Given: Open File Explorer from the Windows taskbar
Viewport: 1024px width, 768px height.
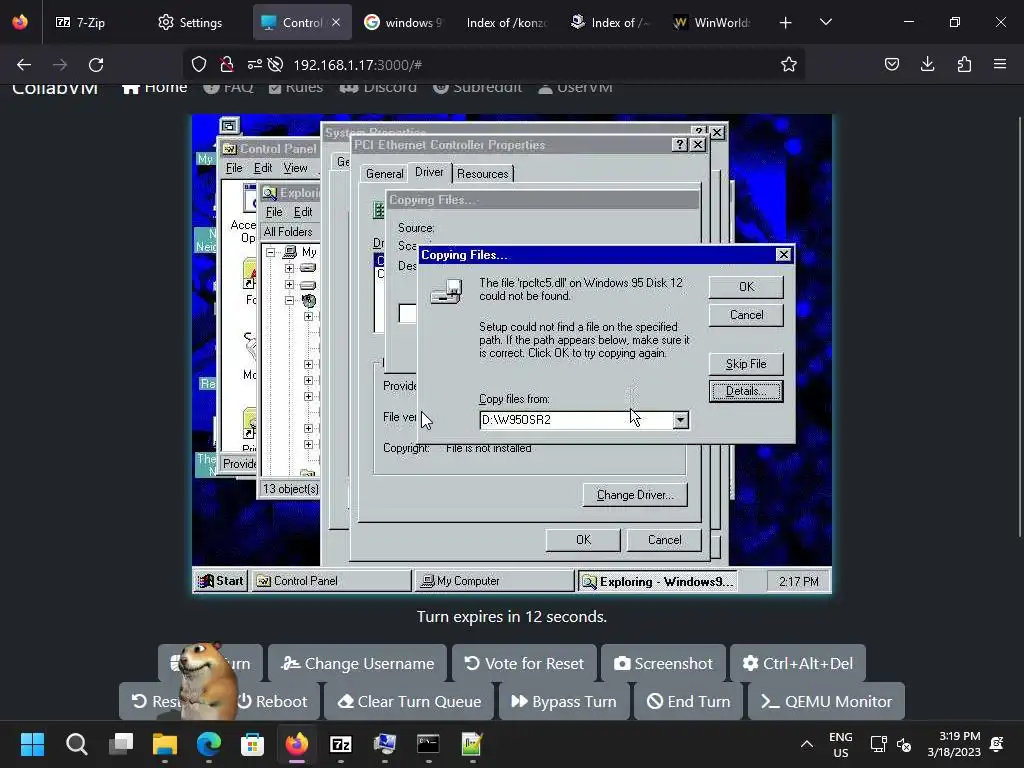Looking at the screenshot, I should point(165,744).
